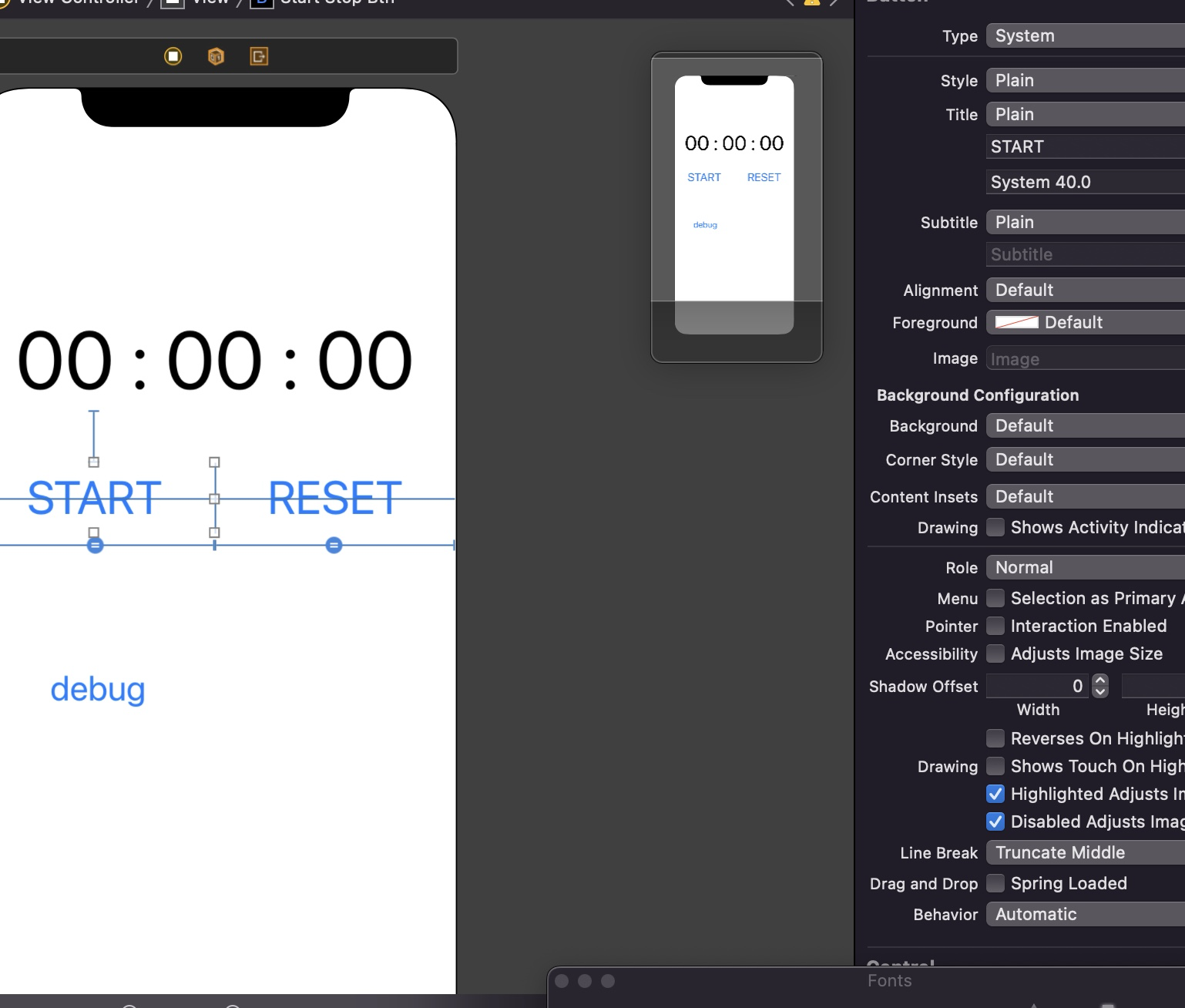Viewport: 1185px width, 1008px height.
Task: Open the Content Insets dropdown
Action: [x=1086, y=496]
